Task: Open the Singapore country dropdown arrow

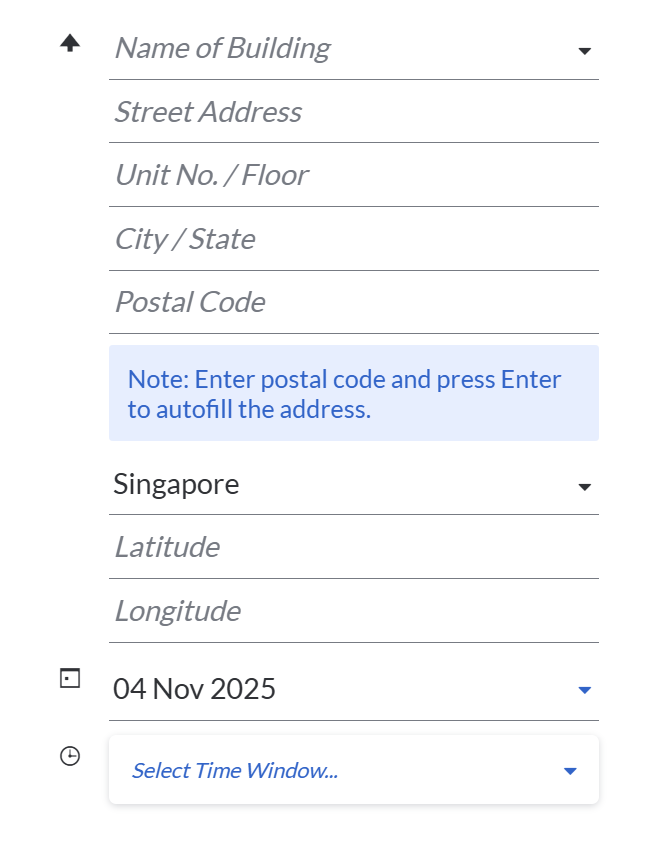Action: [x=585, y=487]
